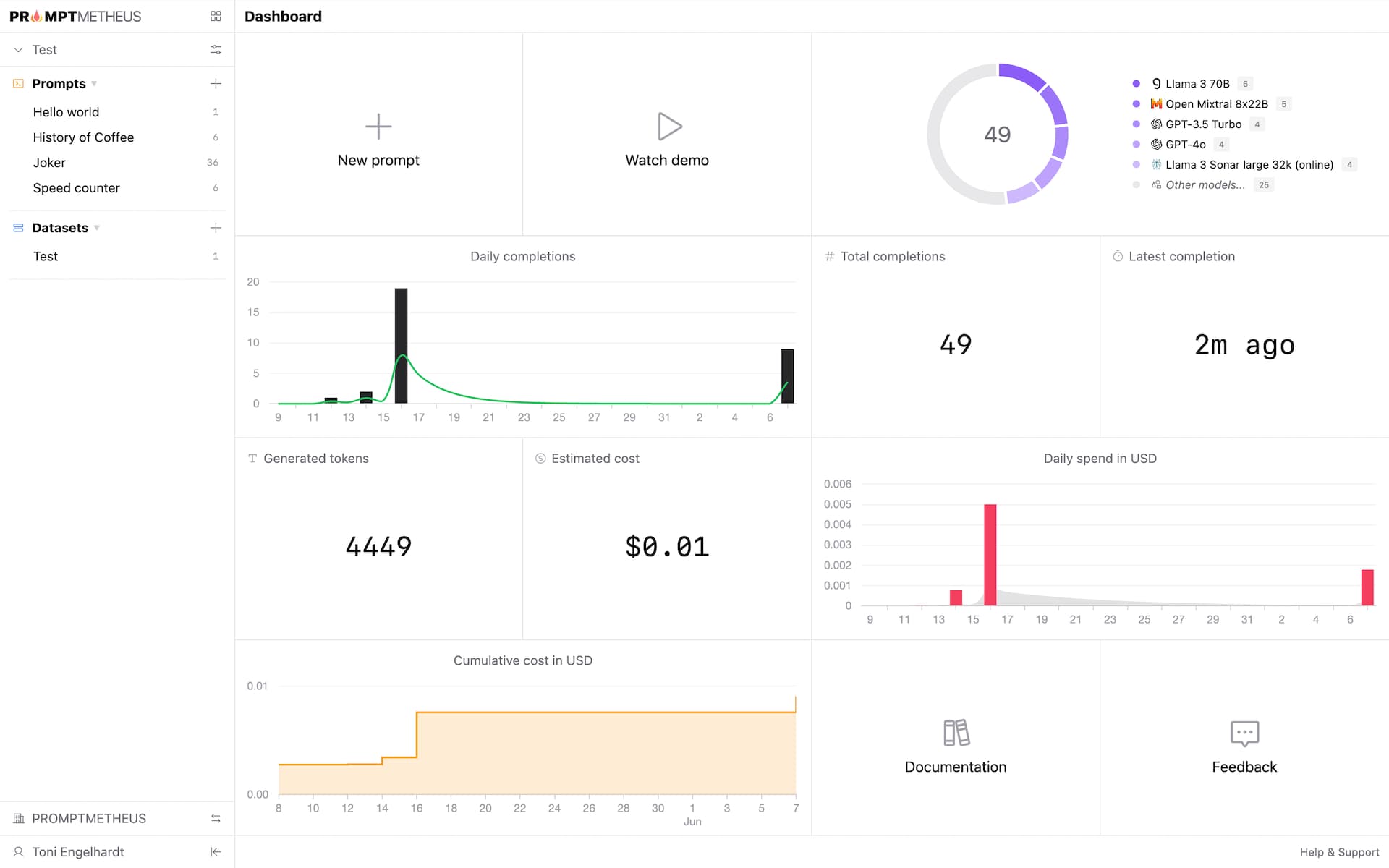Click the cumulative cost chart area

[521, 737]
